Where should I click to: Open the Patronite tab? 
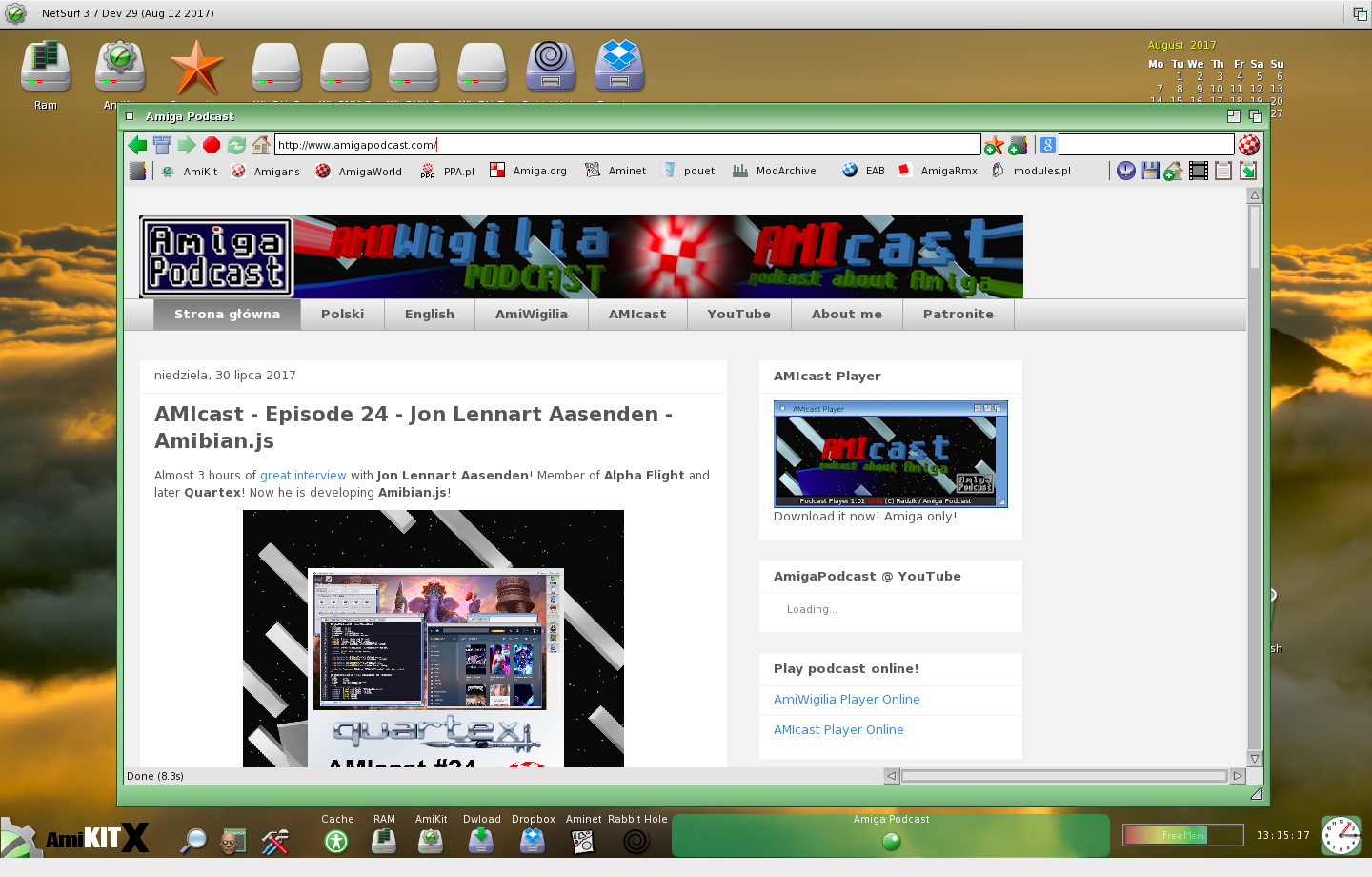click(958, 315)
